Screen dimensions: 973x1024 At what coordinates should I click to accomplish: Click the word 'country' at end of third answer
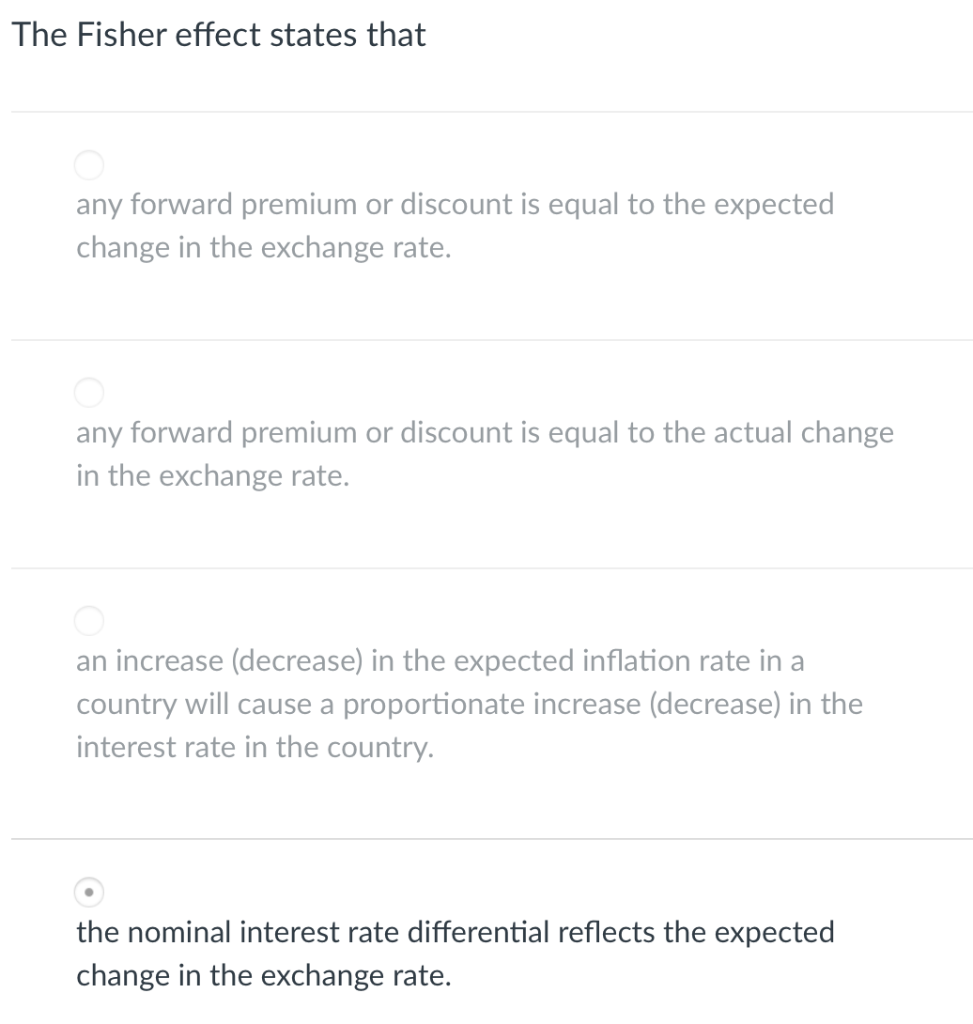[x=391, y=748]
